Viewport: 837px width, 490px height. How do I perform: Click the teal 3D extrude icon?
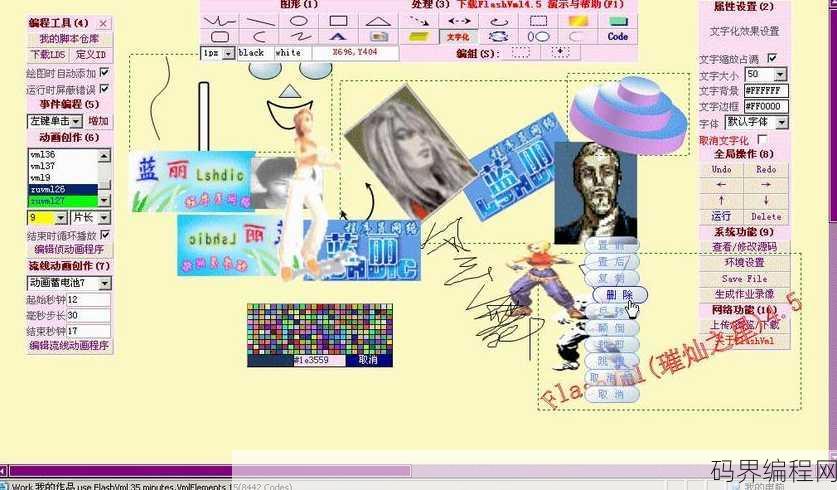[x=618, y=21]
